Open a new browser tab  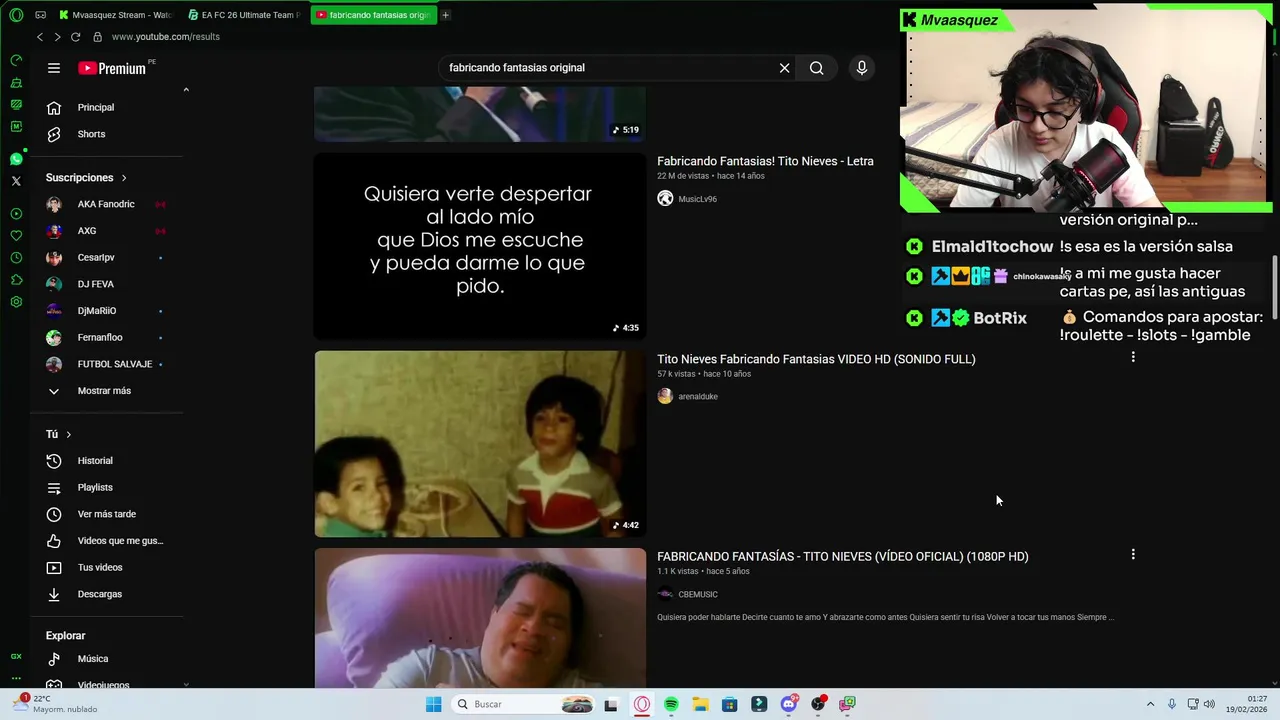tap(445, 15)
